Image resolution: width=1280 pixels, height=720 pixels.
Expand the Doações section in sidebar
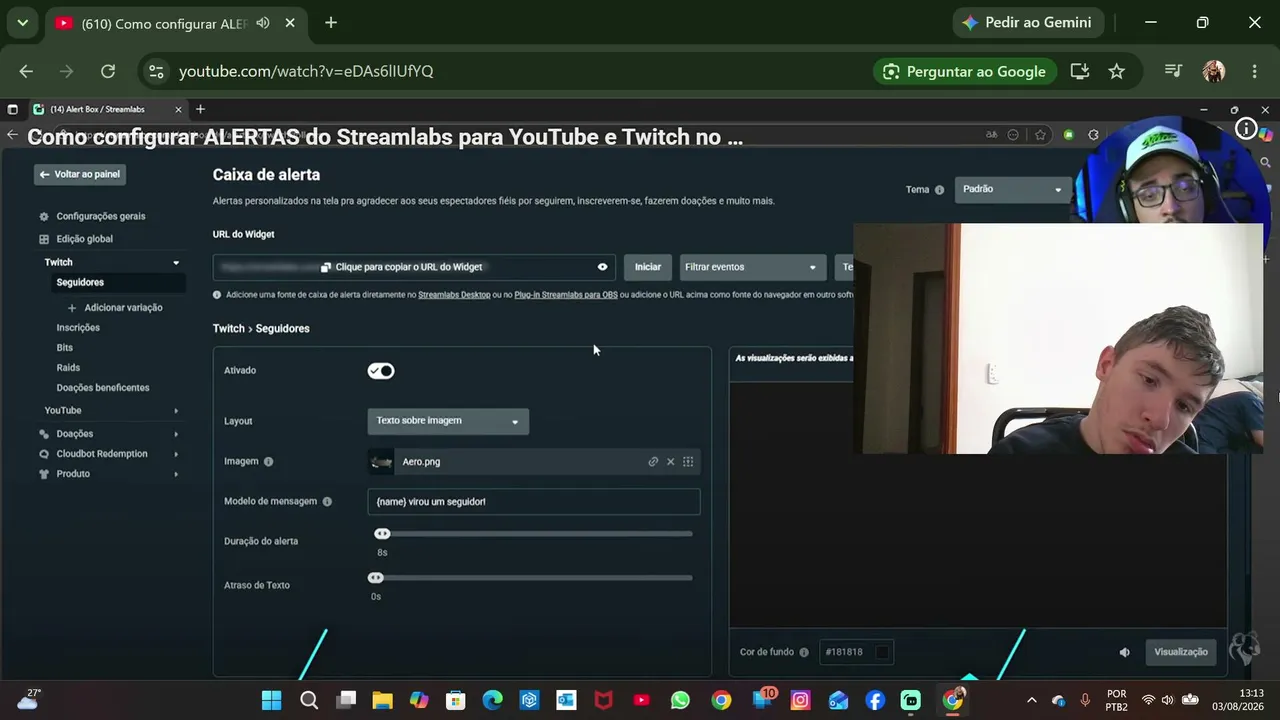(x=176, y=434)
